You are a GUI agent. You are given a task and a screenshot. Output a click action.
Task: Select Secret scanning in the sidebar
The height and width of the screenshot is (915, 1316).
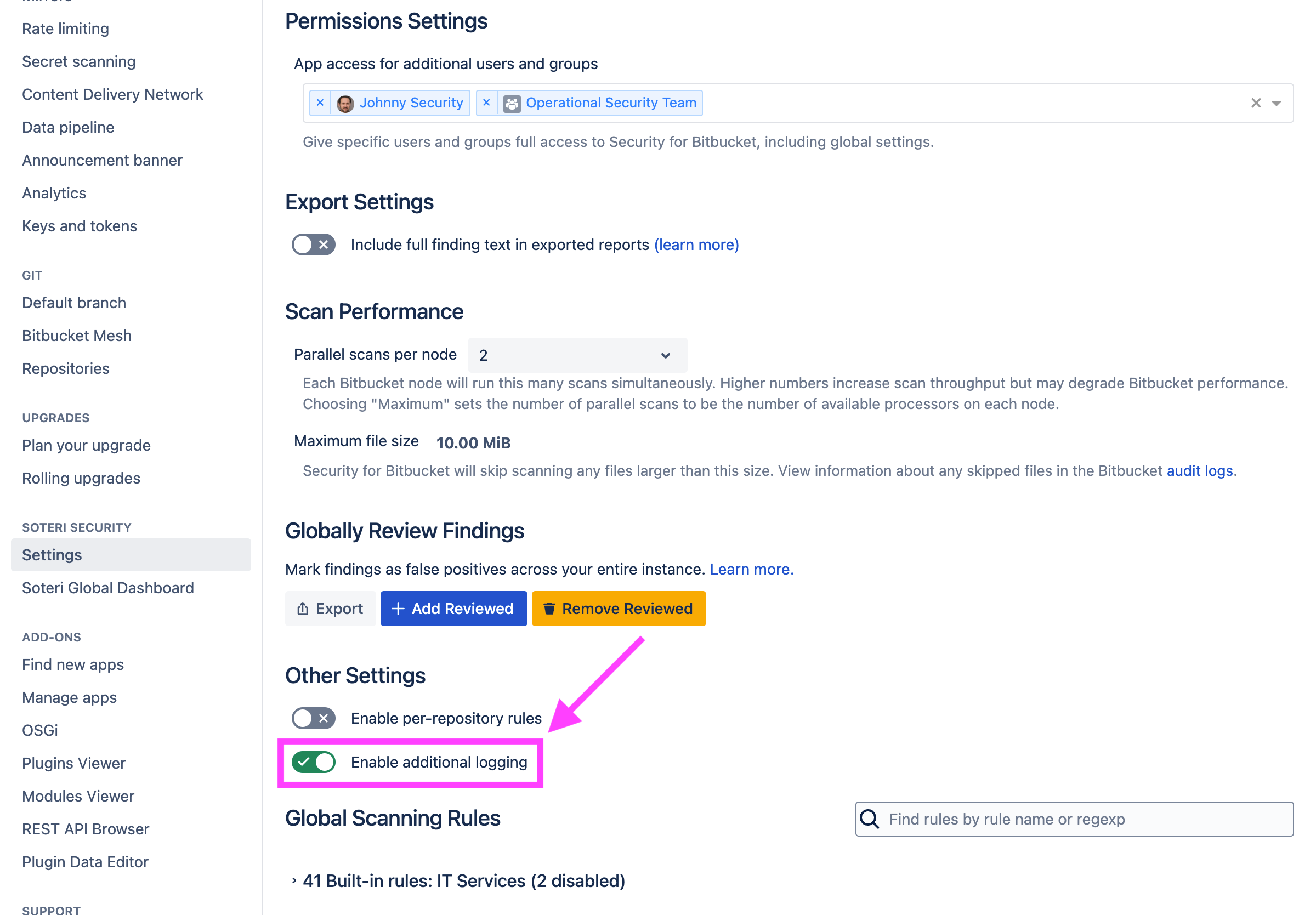click(78, 61)
